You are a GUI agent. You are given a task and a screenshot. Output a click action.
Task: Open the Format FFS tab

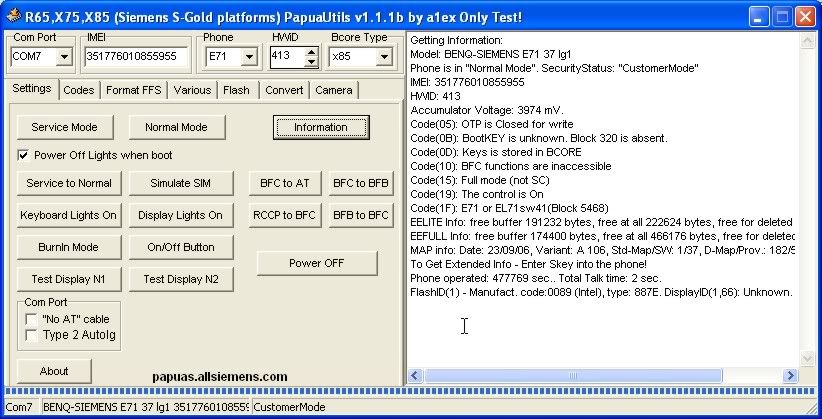[x=134, y=90]
